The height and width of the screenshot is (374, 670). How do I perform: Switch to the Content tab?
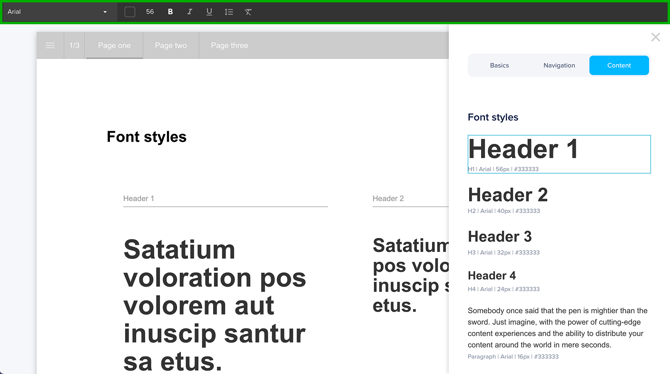(x=619, y=65)
